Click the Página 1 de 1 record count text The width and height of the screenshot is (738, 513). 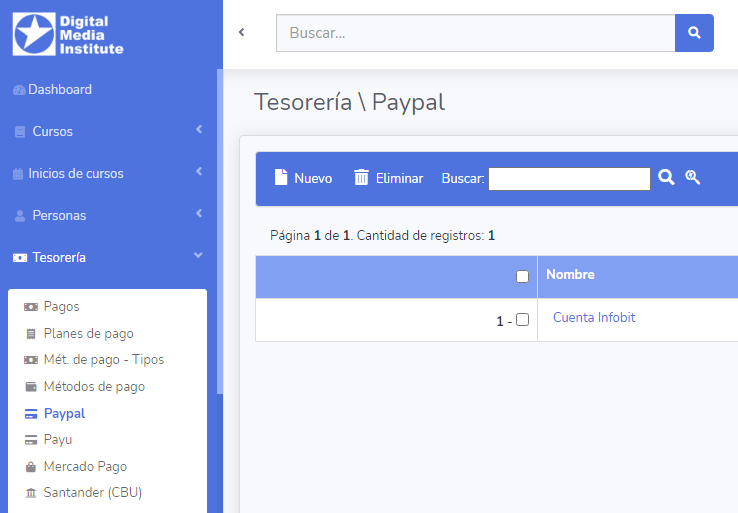pos(382,235)
